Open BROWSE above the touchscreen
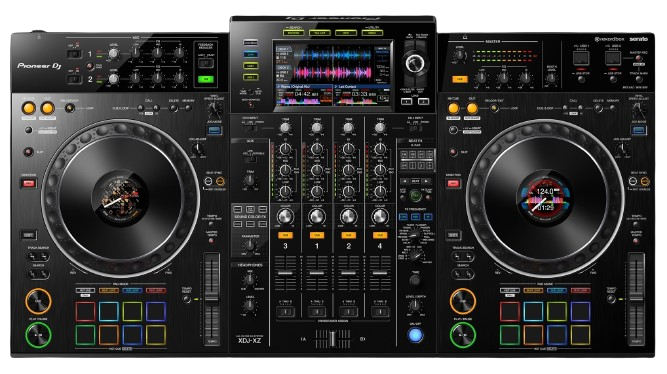Image resolution: width=667 pixels, height=374 pixels. pos(294,33)
